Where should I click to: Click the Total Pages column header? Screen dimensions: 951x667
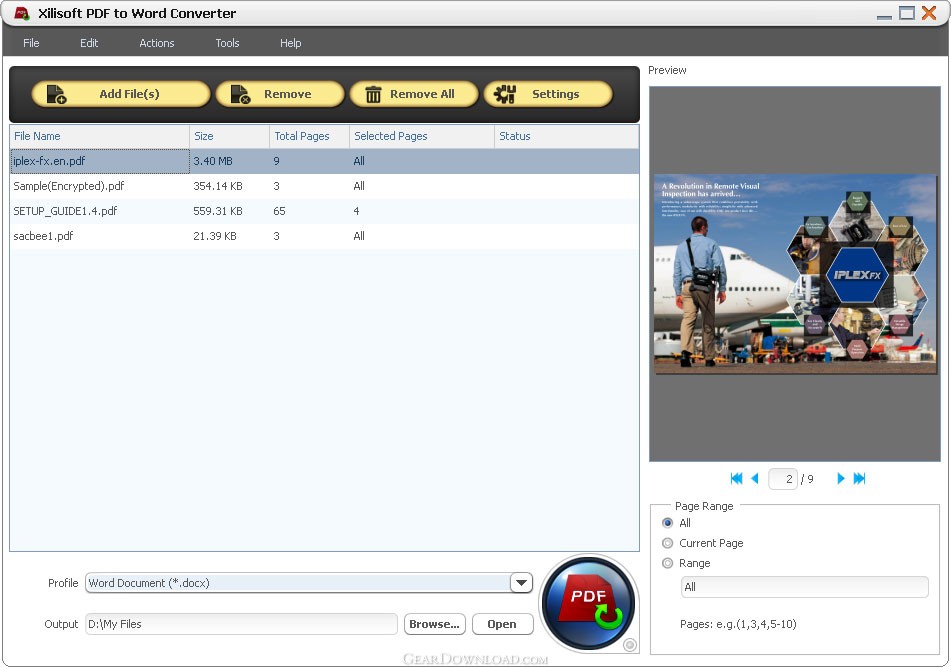[x=309, y=136]
